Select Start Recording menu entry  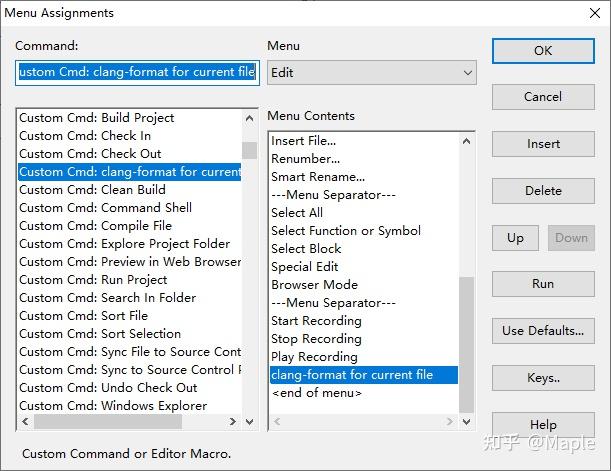(x=316, y=321)
